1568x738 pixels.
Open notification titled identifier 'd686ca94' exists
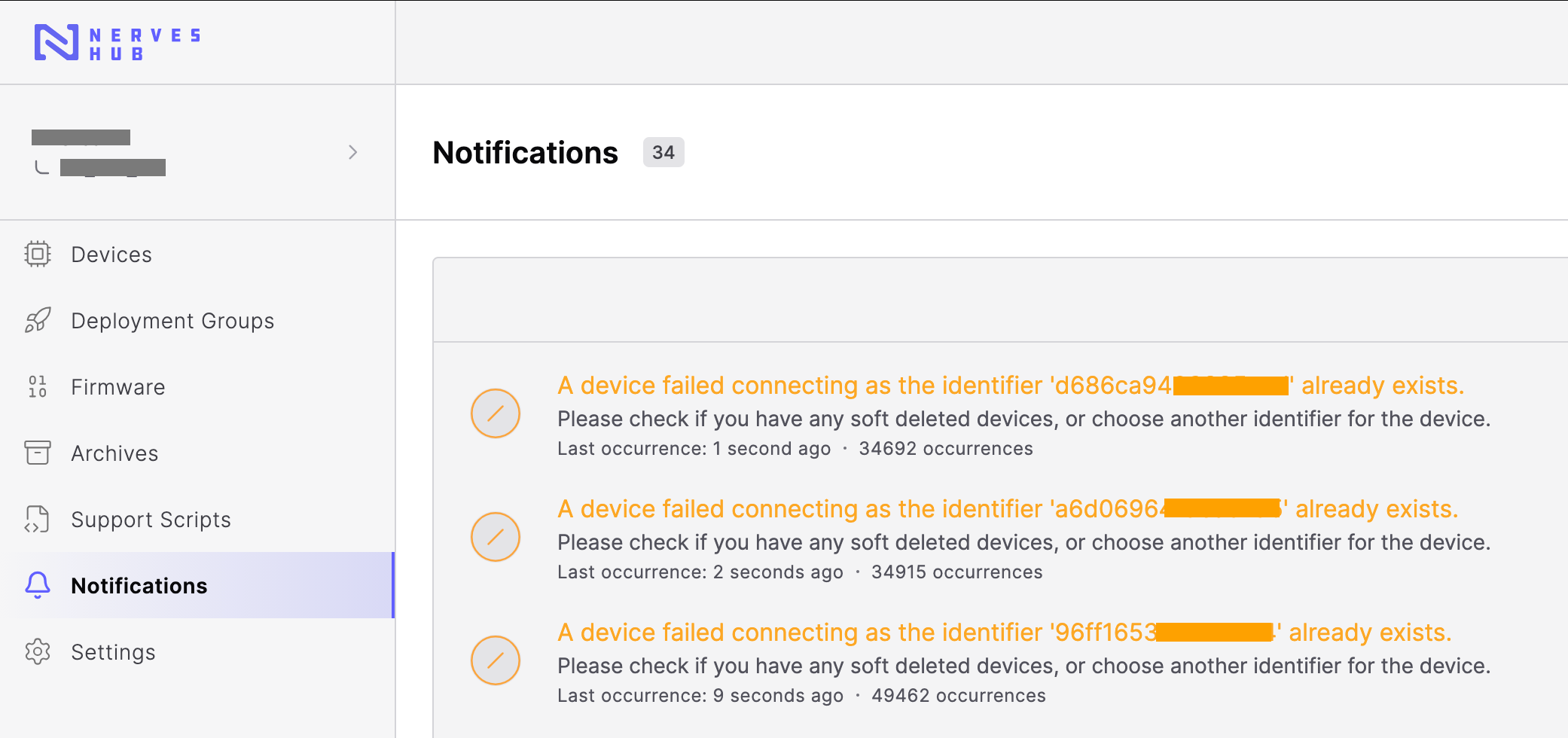click(1011, 386)
